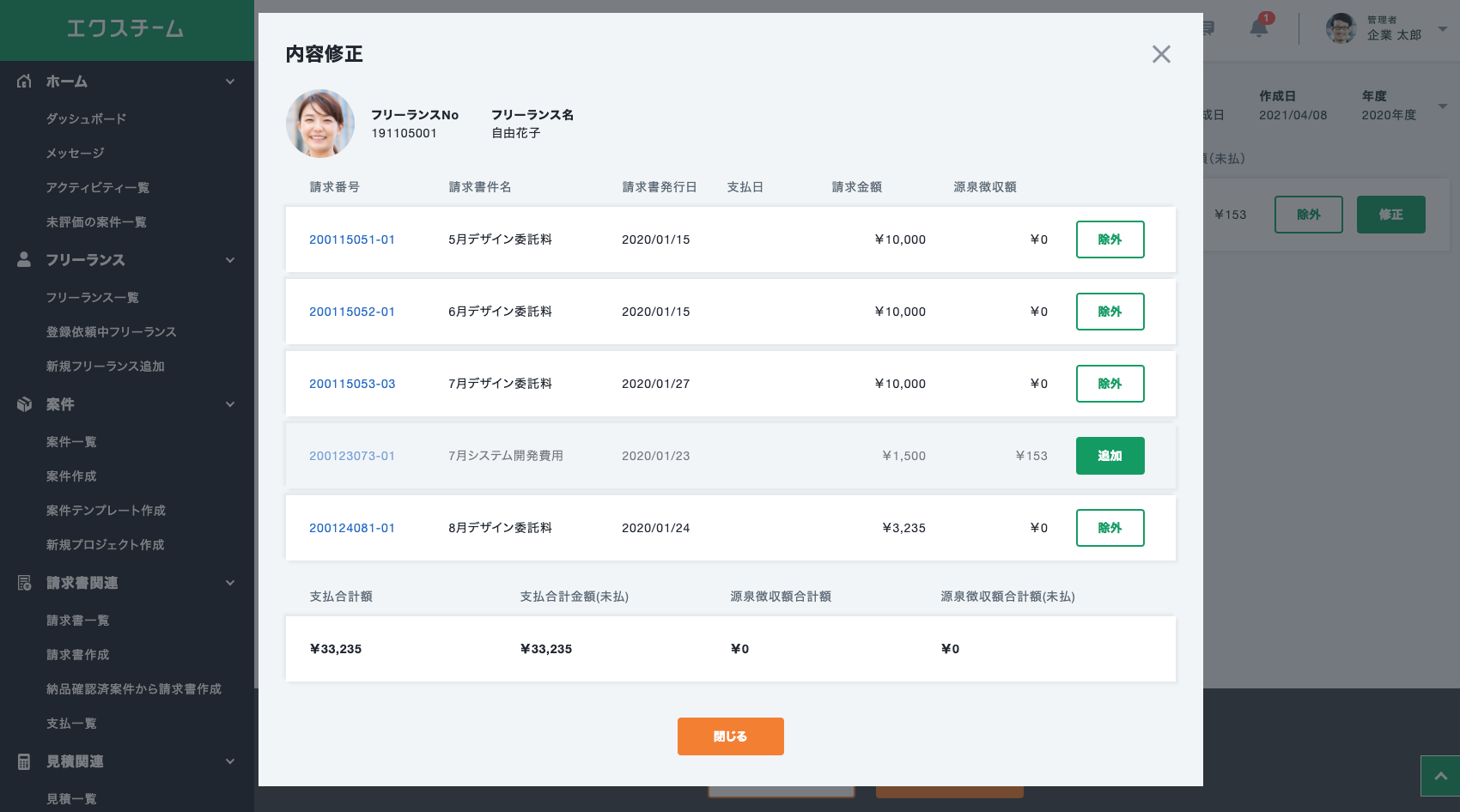Open the user account dropdown arrow
This screenshot has width=1460, height=812.
pyautogui.click(x=1443, y=28)
